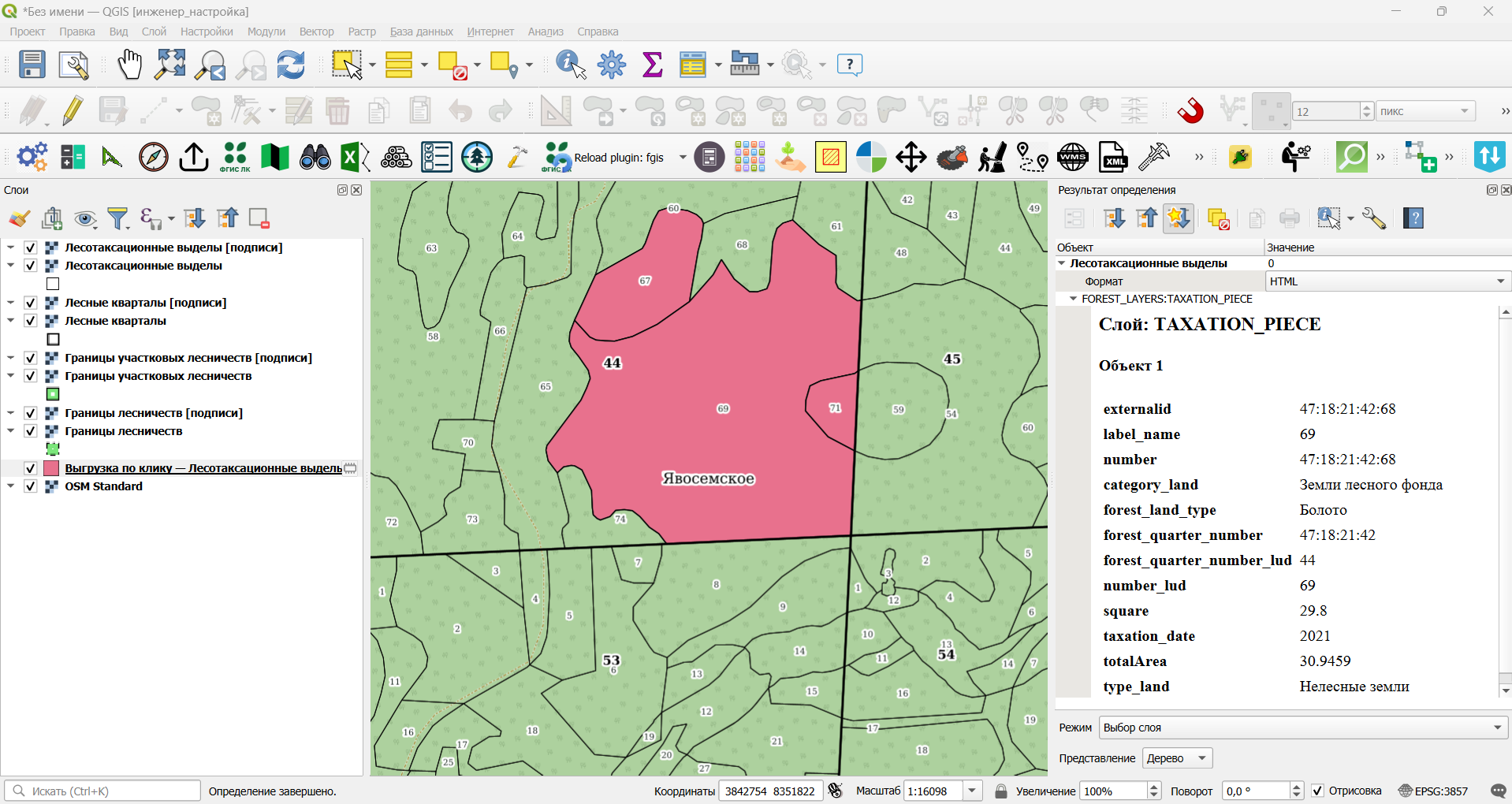Click the Объект column header

1160,248
